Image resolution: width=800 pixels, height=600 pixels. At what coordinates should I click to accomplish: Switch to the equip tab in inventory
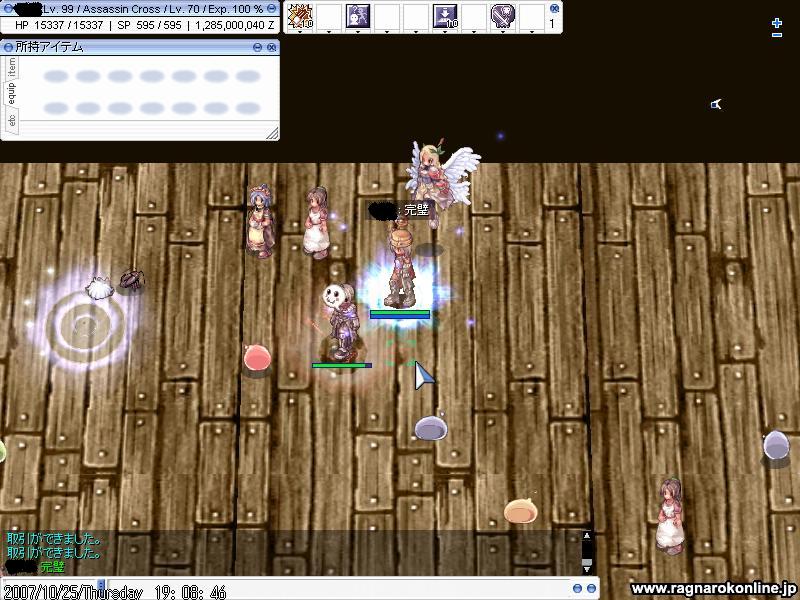pyautogui.click(x=11, y=93)
